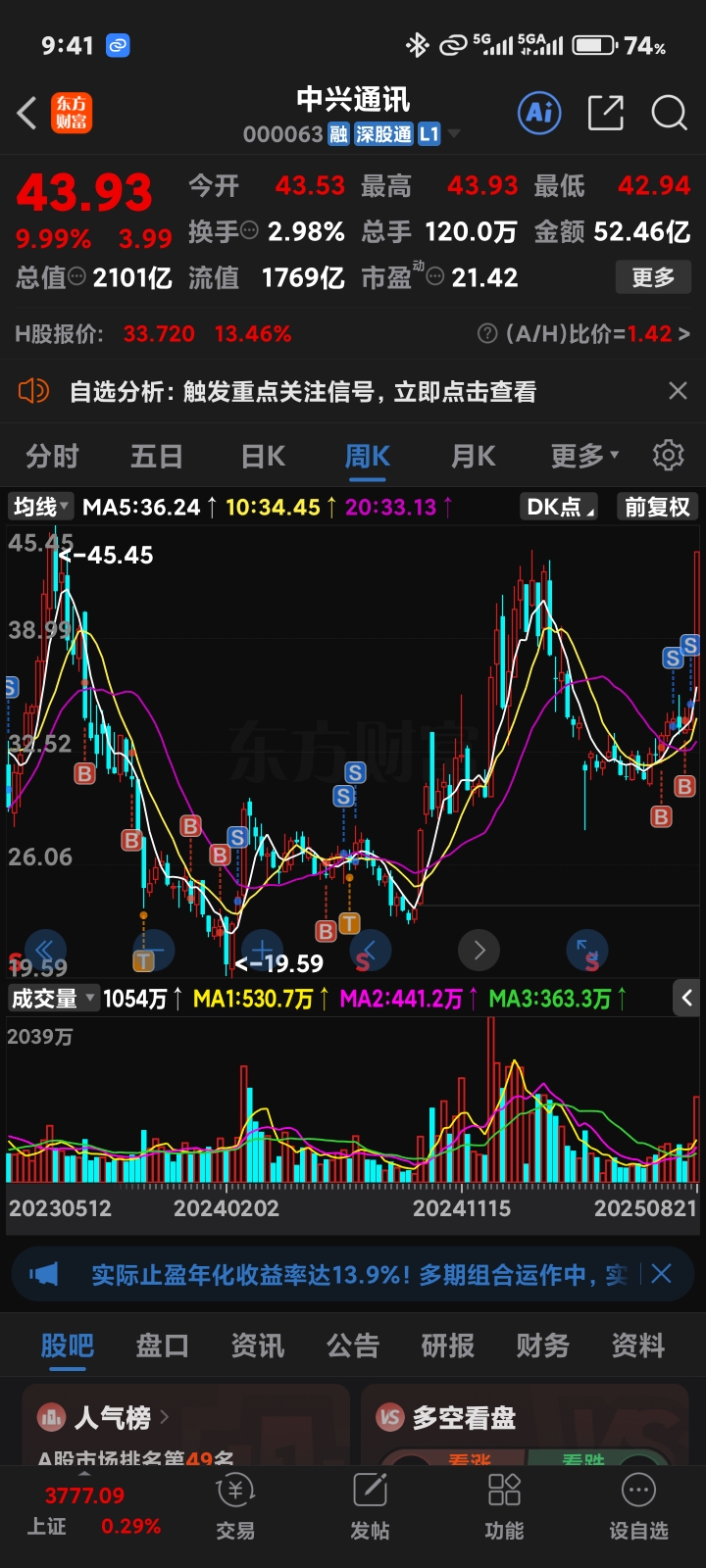This screenshot has height=1568, width=706.
Task: Open H股报价 33.720 quote row
Action: tap(153, 333)
